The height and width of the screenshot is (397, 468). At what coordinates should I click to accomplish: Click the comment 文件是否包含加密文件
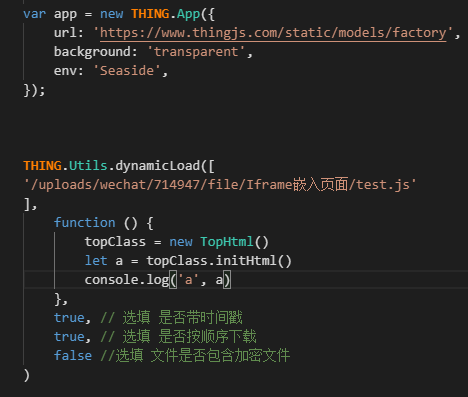pos(220,356)
